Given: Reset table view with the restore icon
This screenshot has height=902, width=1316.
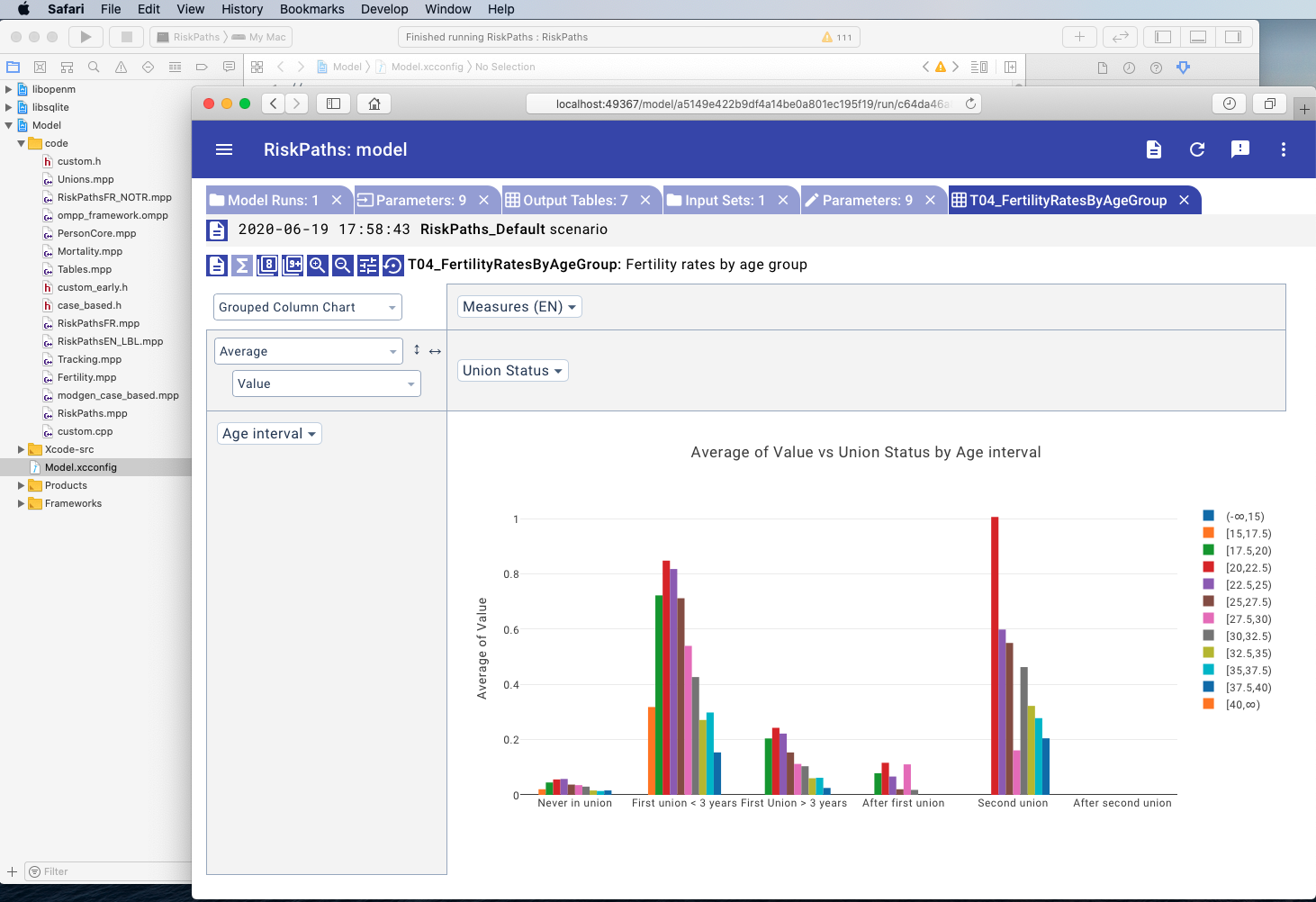Looking at the screenshot, I should [x=392, y=265].
